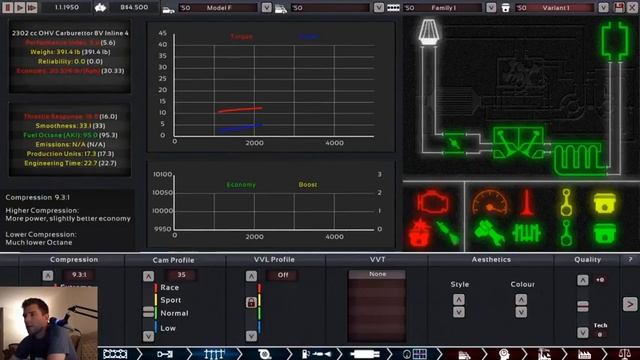The height and width of the screenshot is (360, 640).
Task: Click the green connecting rod icon
Action: [566, 233]
